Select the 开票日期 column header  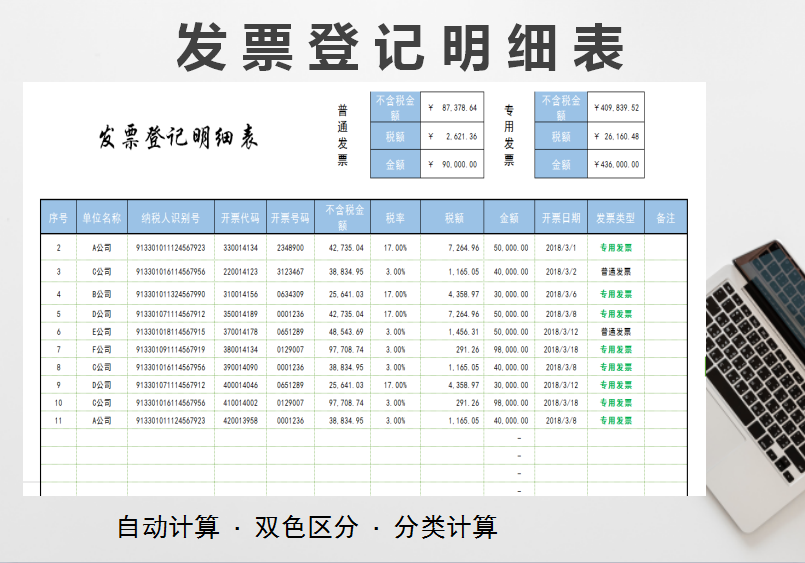(561, 218)
